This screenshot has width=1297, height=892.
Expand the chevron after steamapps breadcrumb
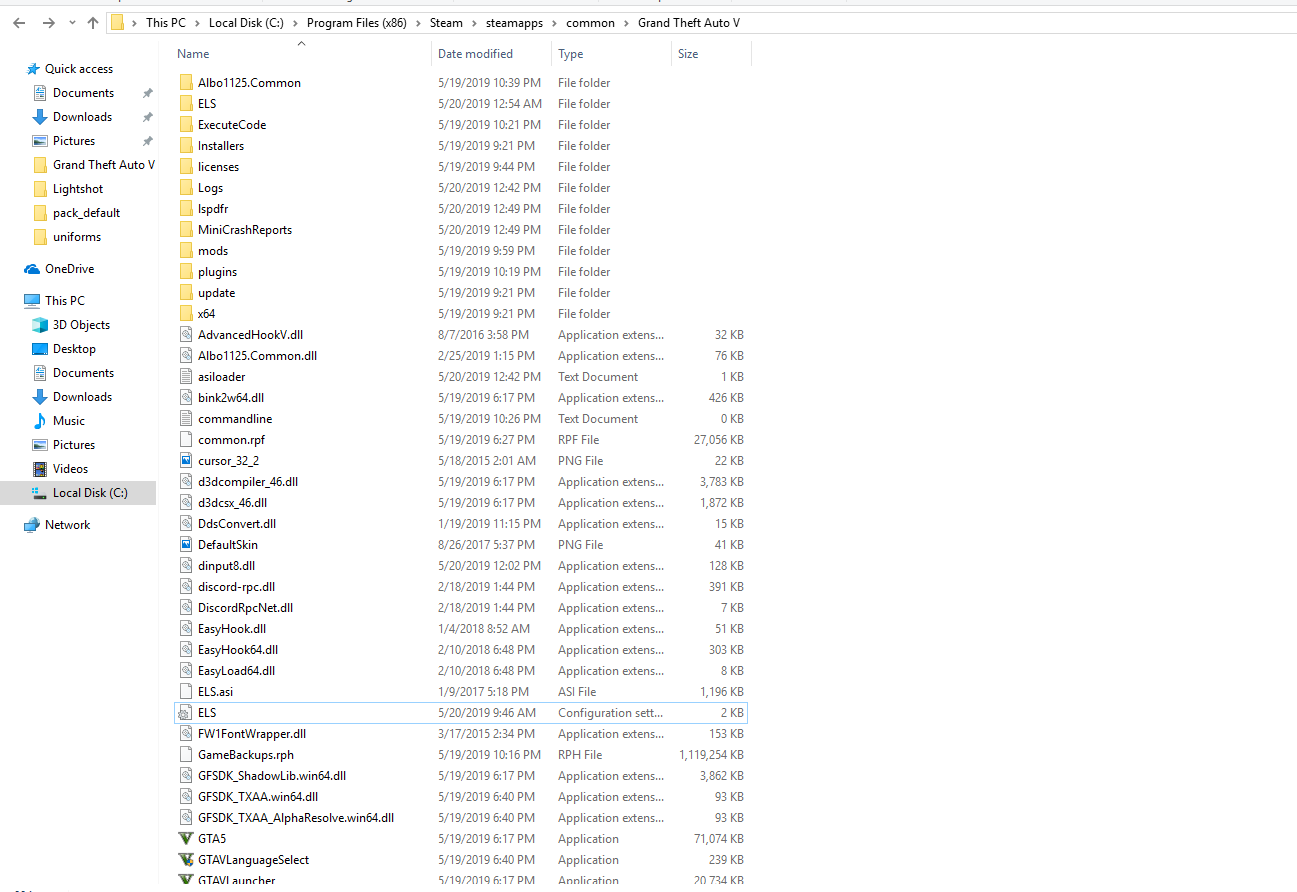coord(554,23)
